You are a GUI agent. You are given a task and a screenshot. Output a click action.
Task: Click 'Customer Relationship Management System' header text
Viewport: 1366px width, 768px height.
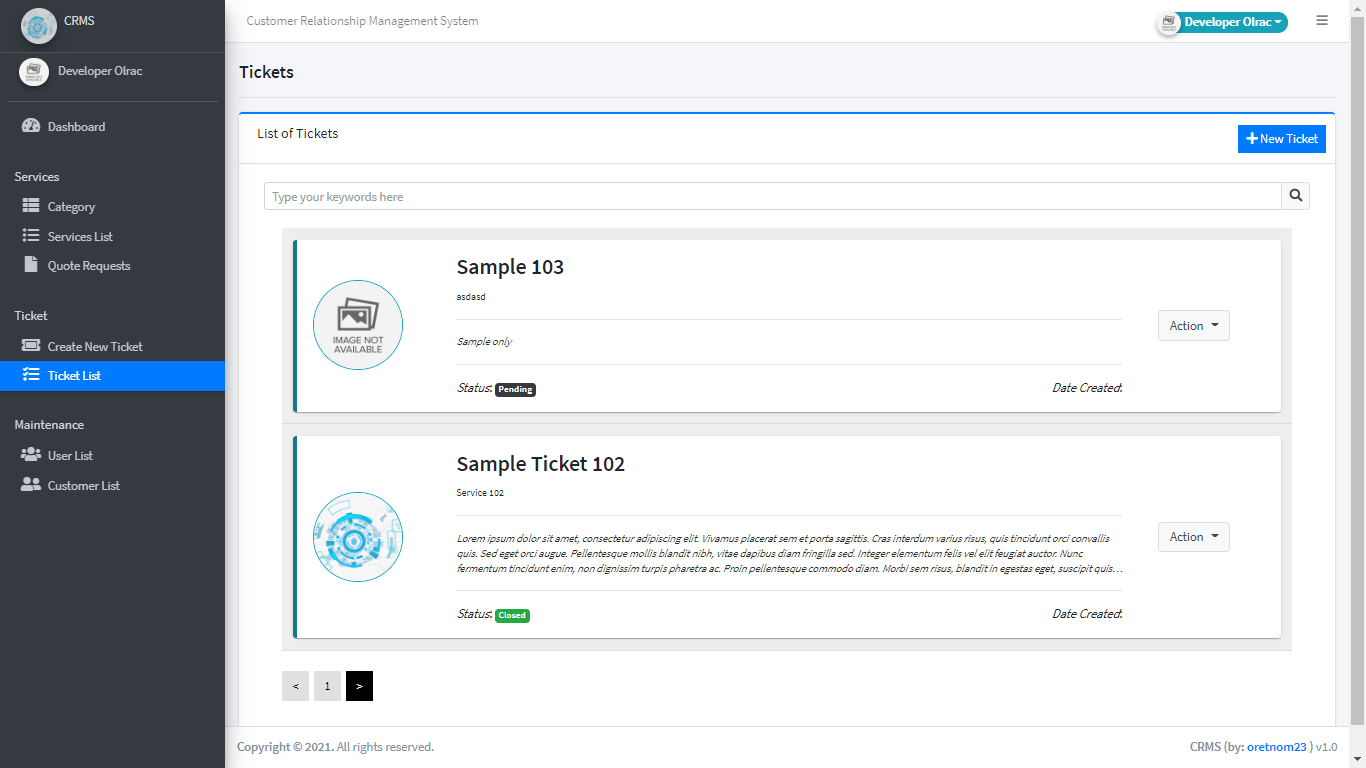362,21
